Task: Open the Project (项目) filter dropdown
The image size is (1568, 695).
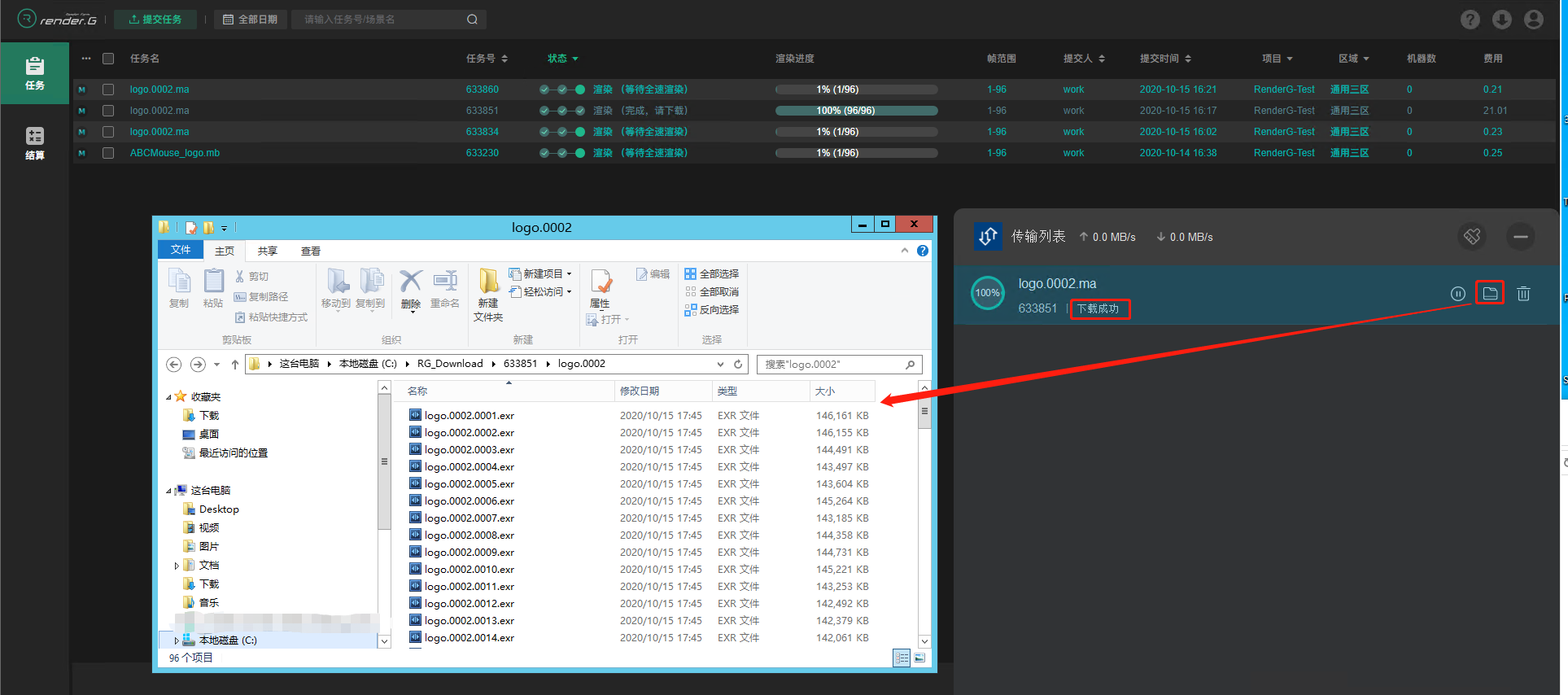Action: (1277, 59)
